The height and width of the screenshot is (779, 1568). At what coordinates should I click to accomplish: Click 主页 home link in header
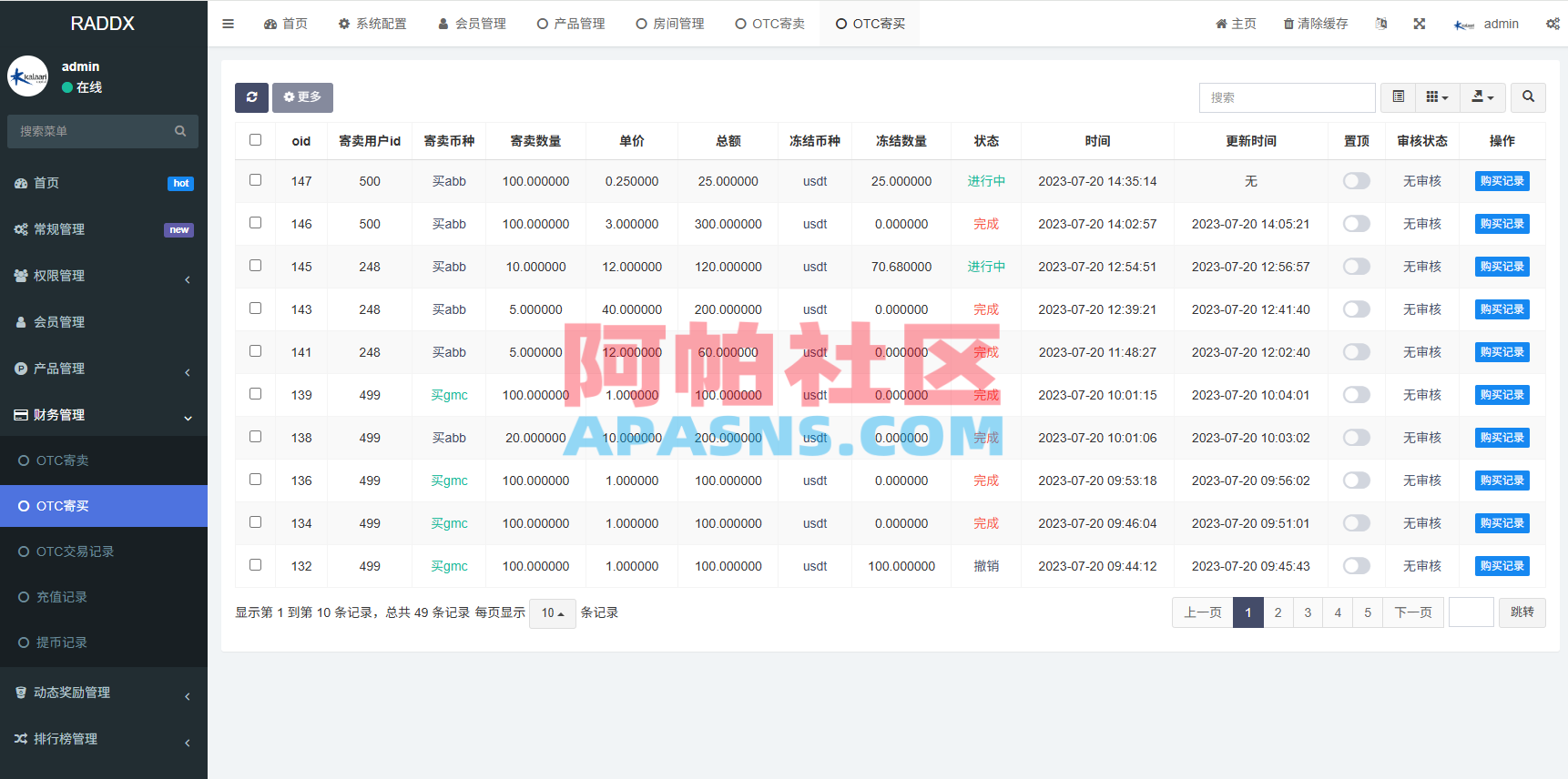tap(1236, 24)
